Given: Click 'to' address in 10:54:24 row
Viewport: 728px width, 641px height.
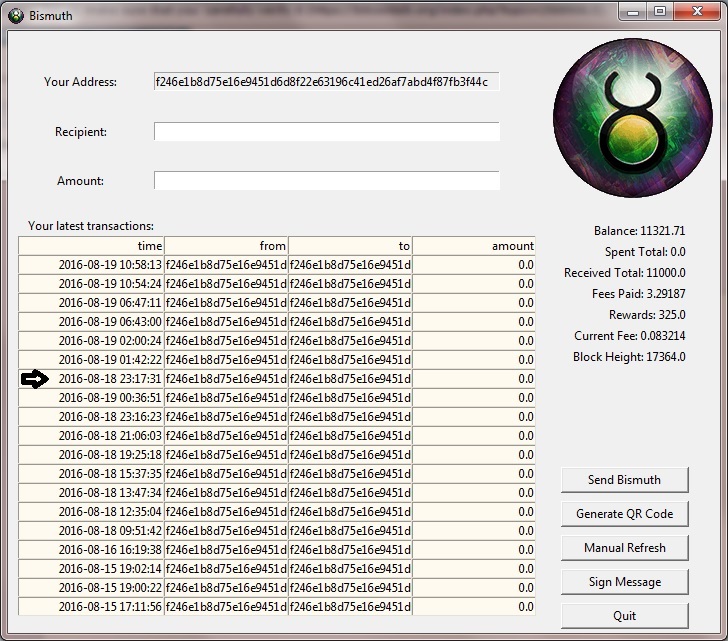Looking at the screenshot, I should click(350, 284).
